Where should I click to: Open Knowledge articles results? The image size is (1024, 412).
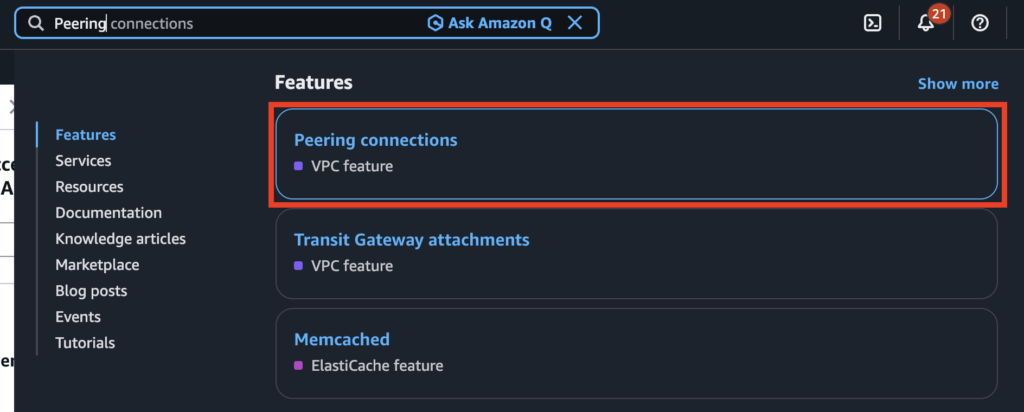[120, 239]
